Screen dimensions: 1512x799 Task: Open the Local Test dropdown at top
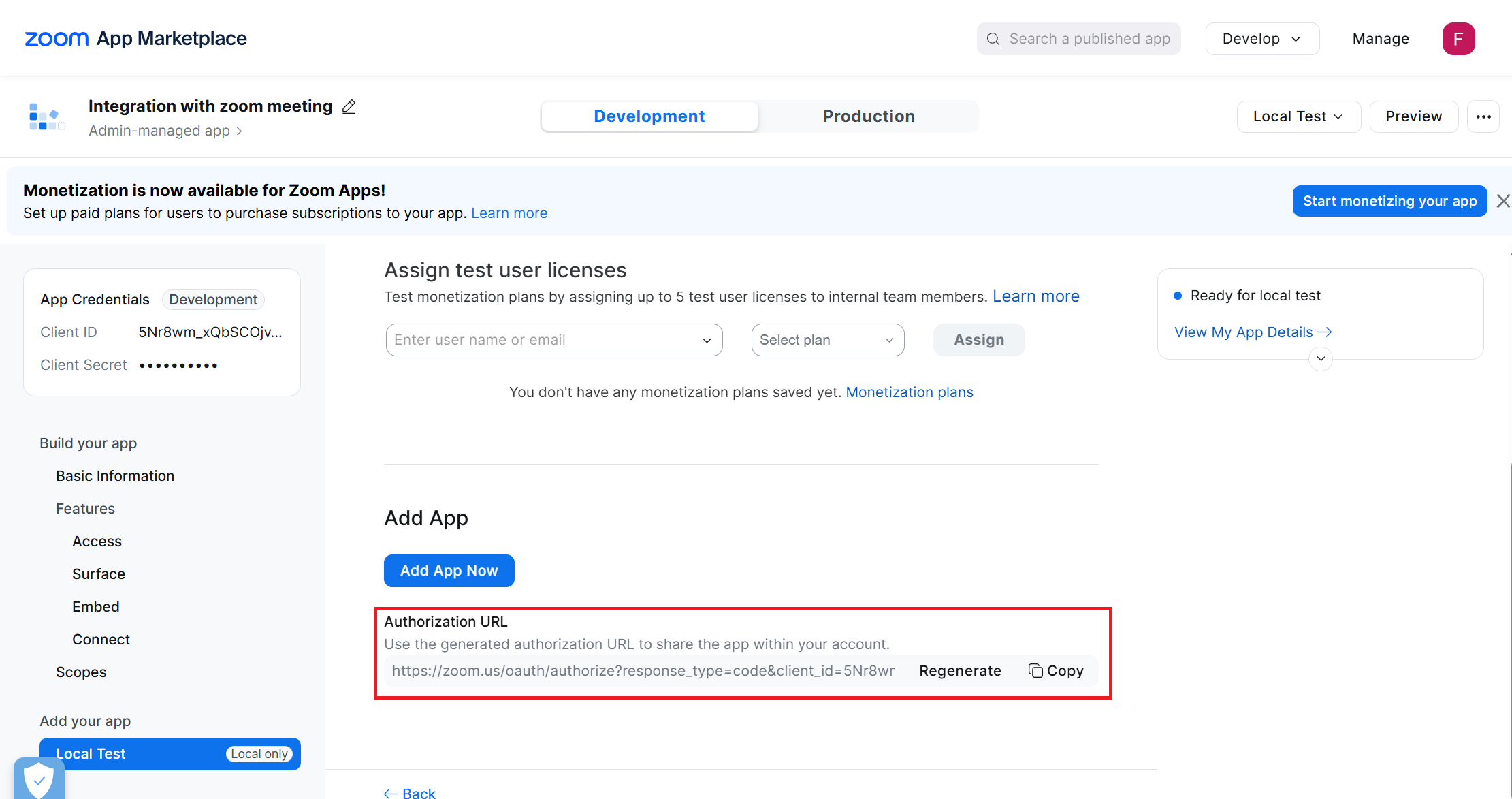[x=1298, y=116]
